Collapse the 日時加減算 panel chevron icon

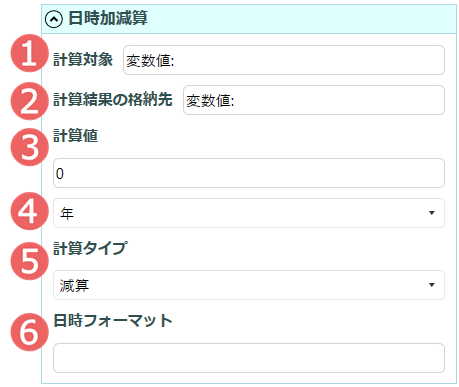pos(54,19)
